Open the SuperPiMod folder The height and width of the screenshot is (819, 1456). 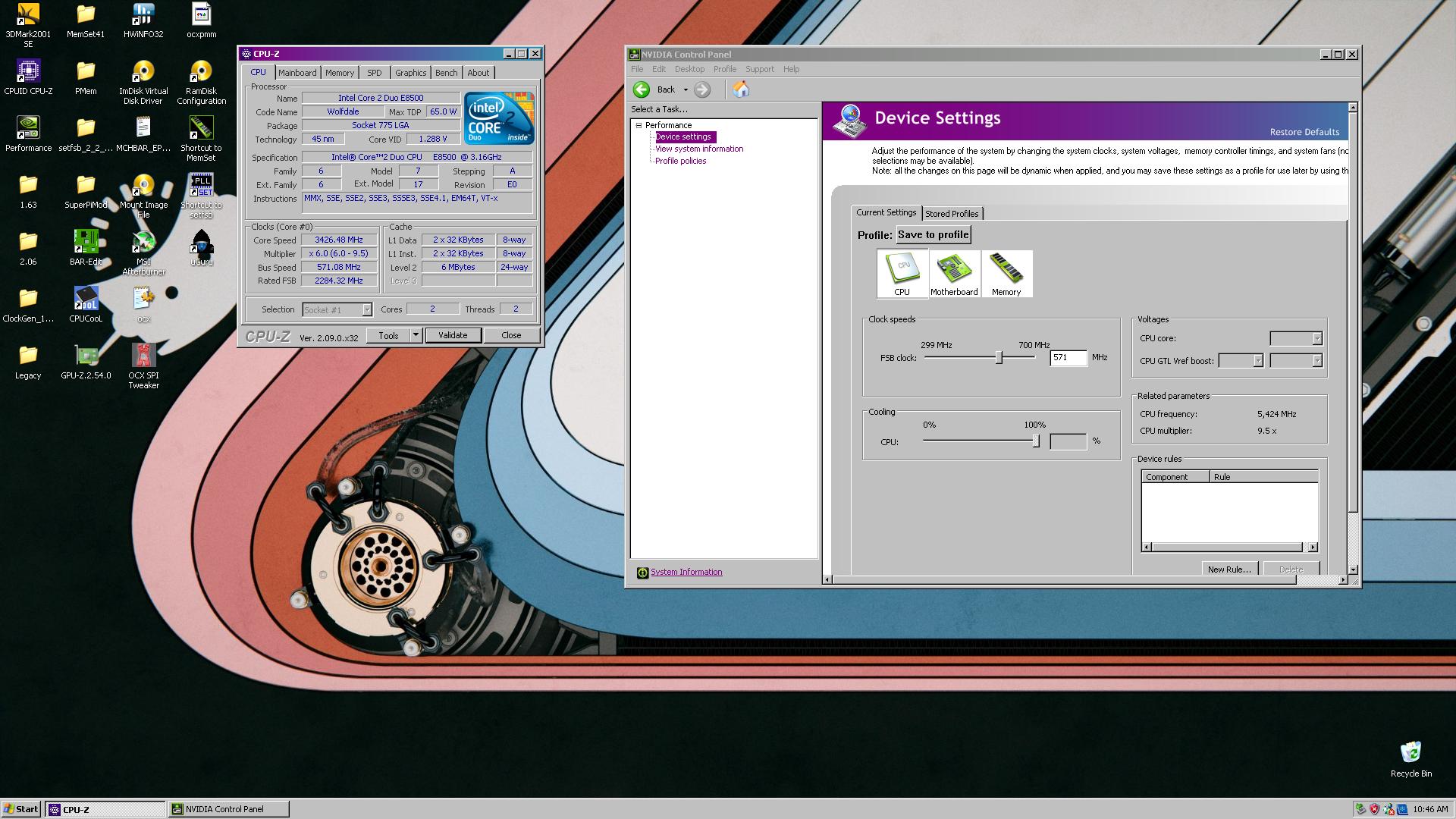pyautogui.click(x=86, y=191)
